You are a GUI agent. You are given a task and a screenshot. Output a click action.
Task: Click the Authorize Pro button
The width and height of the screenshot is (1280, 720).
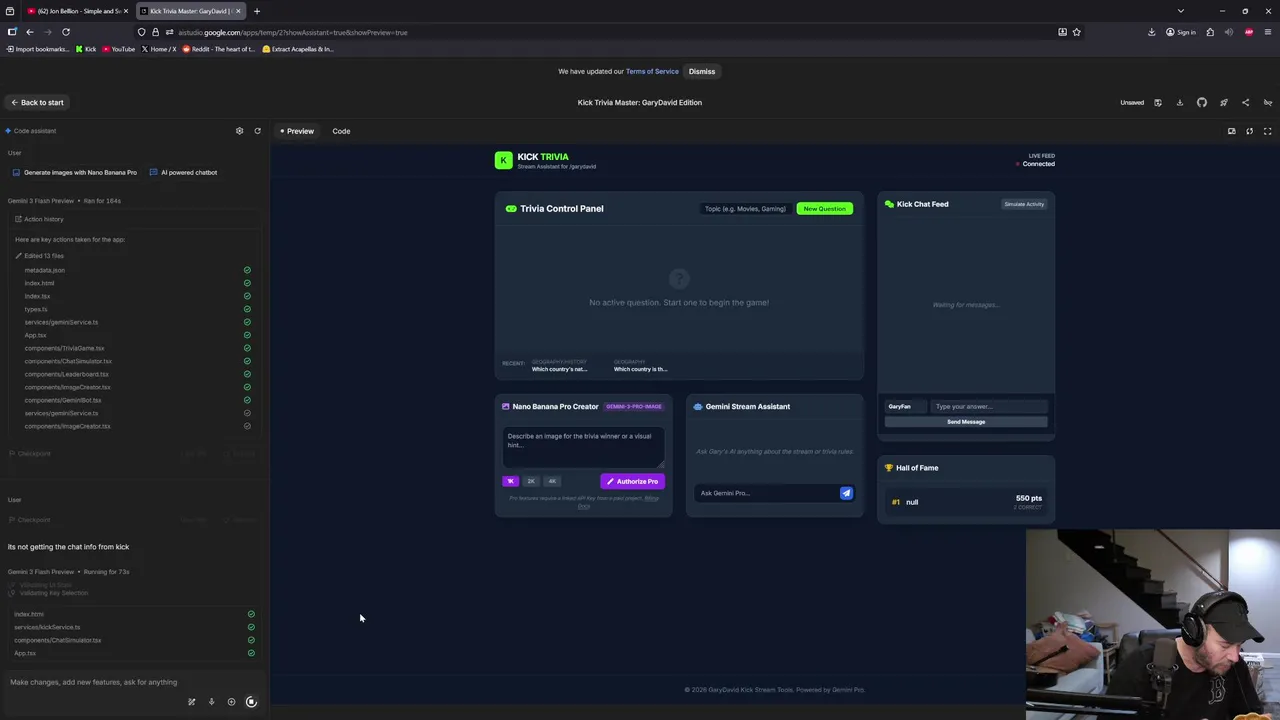click(632, 481)
